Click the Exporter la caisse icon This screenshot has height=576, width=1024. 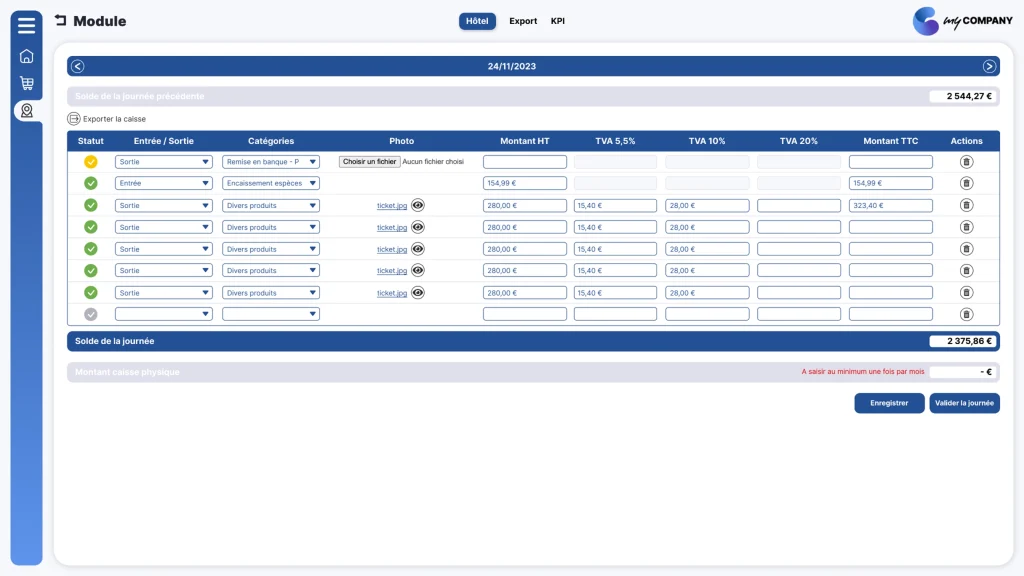(74, 119)
